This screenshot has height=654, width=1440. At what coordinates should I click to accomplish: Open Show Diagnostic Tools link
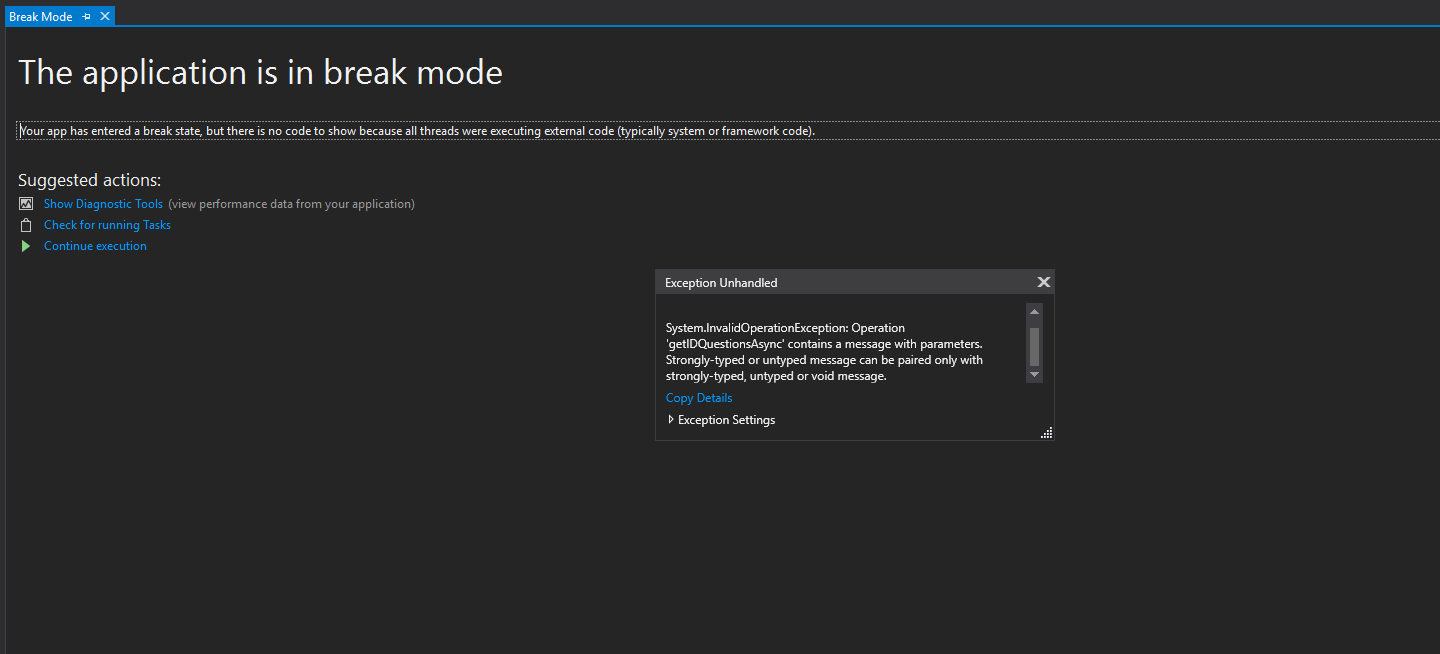[x=103, y=204]
